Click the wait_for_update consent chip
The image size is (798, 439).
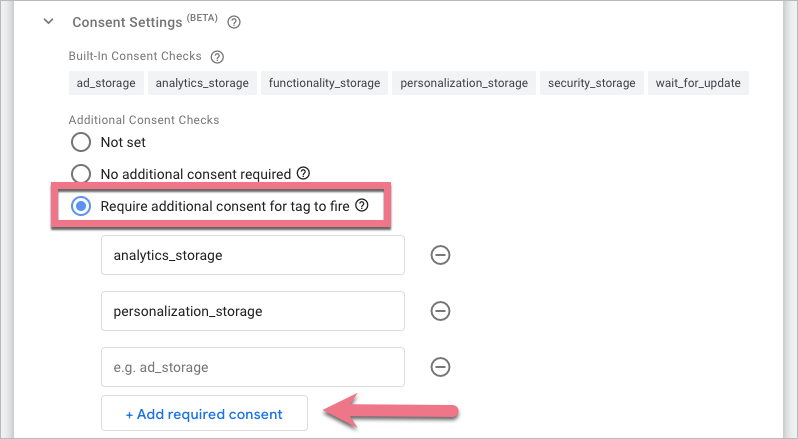(698, 83)
